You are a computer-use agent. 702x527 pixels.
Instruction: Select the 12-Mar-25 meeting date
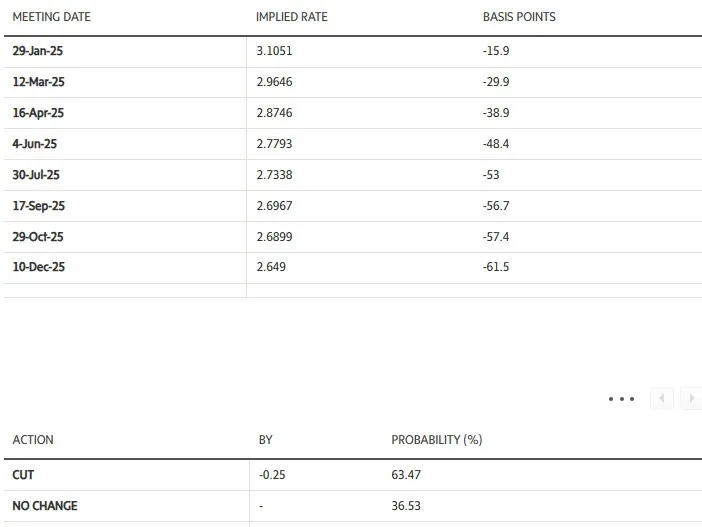point(39,82)
